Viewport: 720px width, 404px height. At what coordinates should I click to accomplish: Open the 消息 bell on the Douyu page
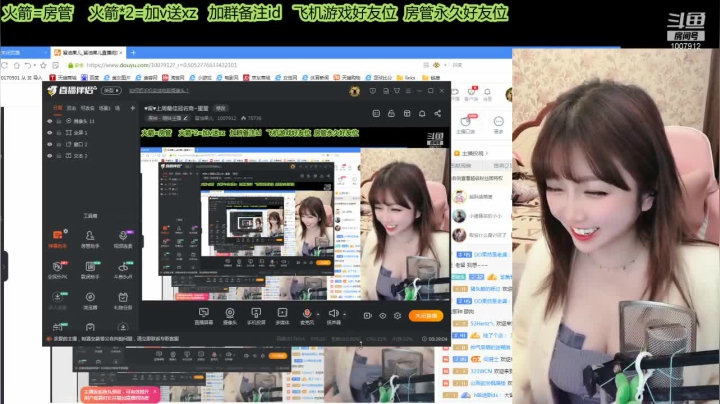487,94
